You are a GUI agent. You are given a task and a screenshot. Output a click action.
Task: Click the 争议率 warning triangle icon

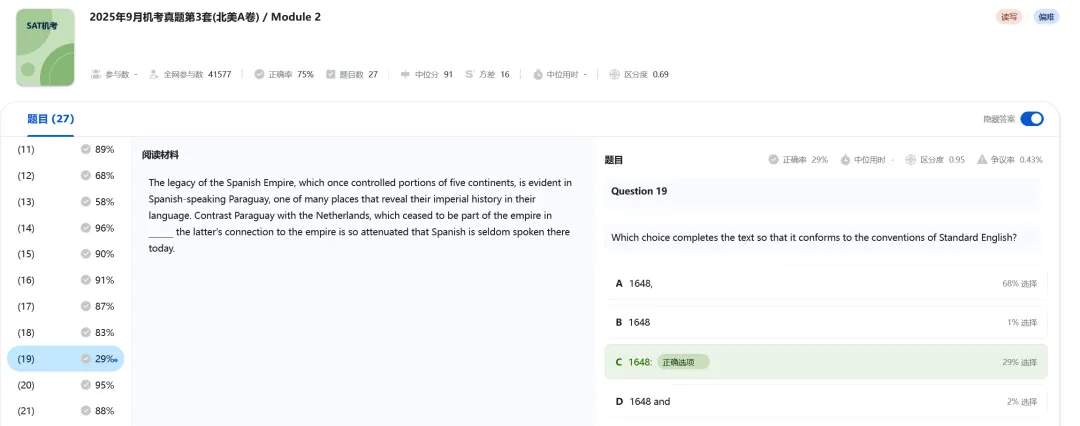click(982, 160)
